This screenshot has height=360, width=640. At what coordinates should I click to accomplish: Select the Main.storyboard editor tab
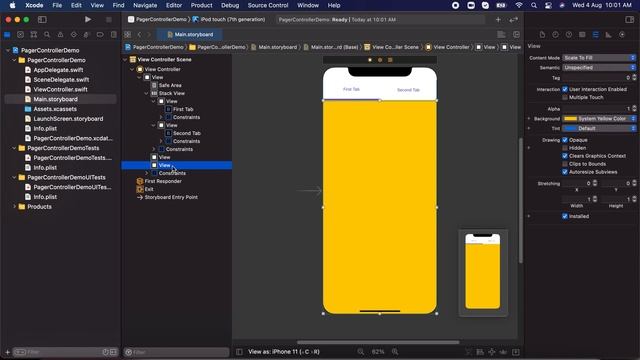pos(190,35)
